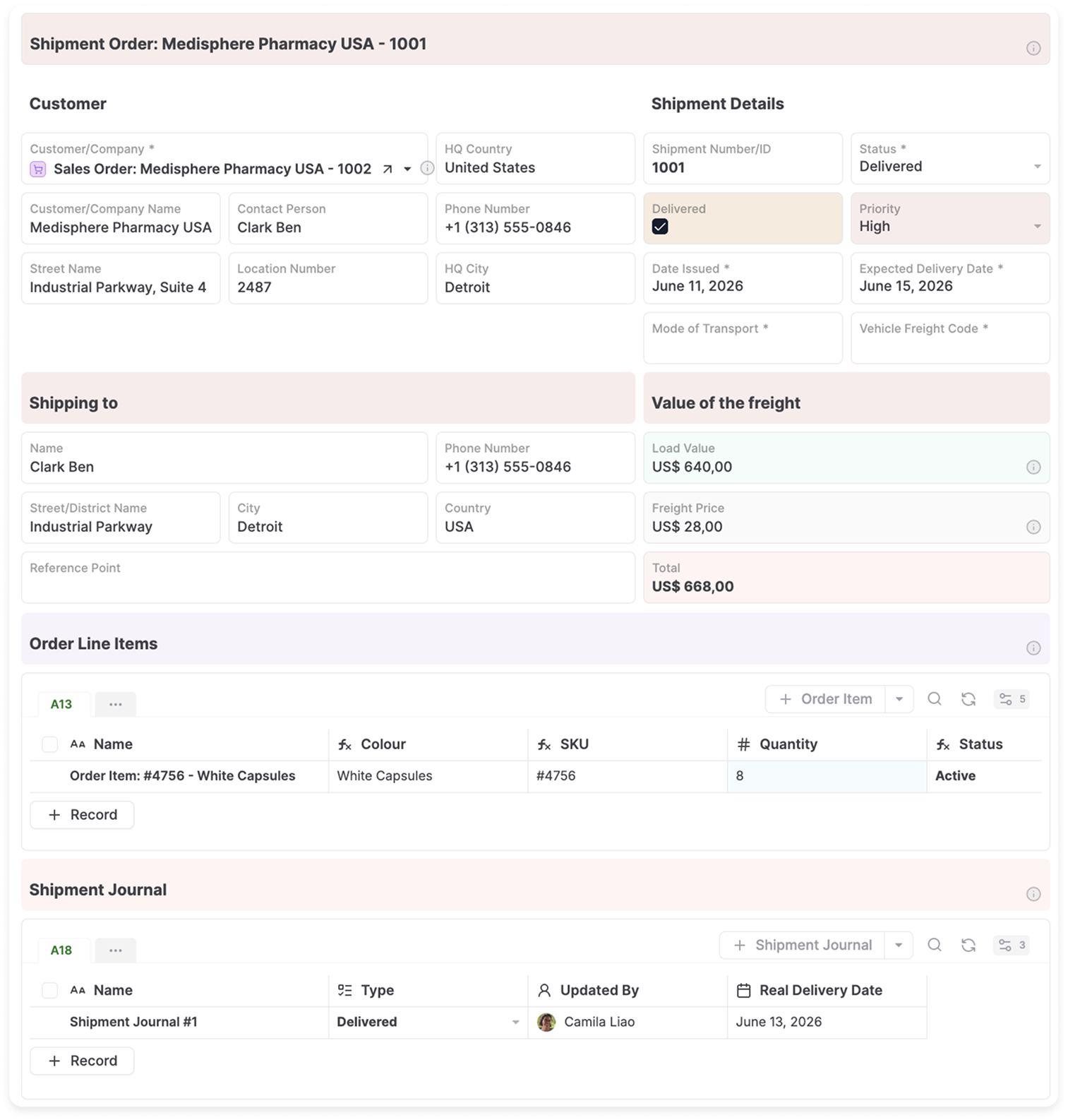Screen dimensions: 1068x1120
Task: Click the info icon in Order Line Items header
Action: 1033,648
